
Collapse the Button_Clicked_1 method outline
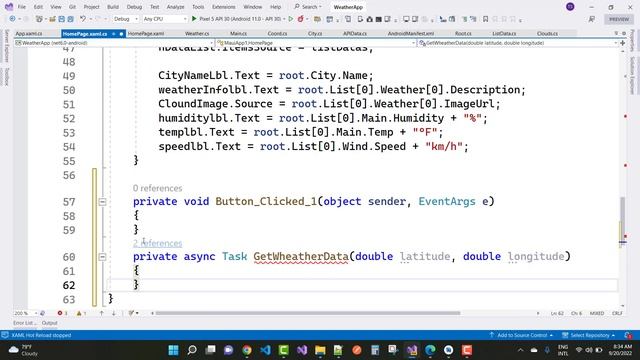coord(102,202)
